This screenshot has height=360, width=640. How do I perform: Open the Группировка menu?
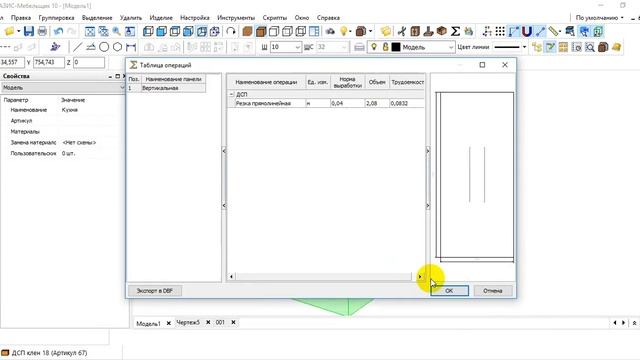(56, 18)
